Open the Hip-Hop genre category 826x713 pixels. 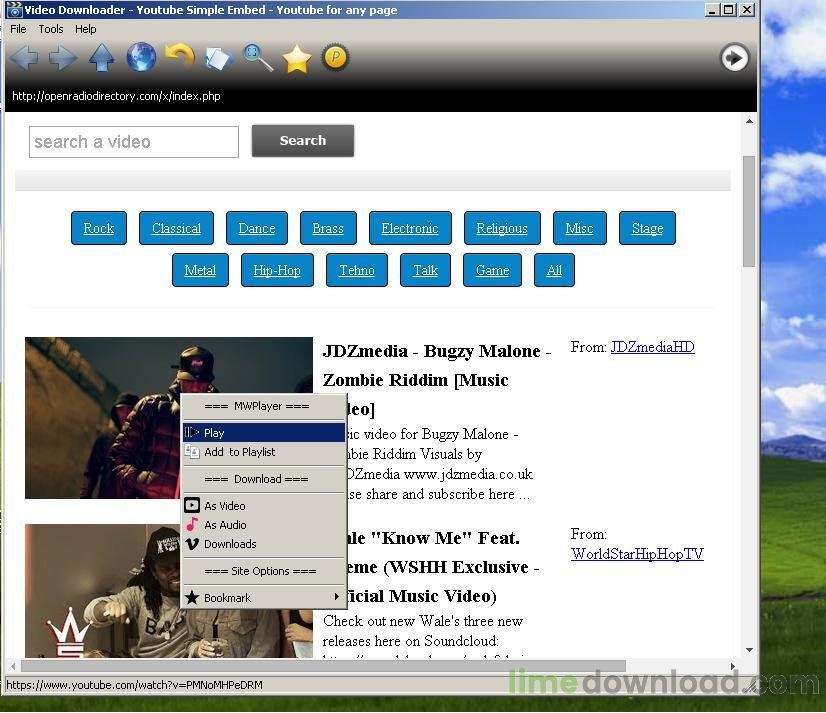pos(277,270)
